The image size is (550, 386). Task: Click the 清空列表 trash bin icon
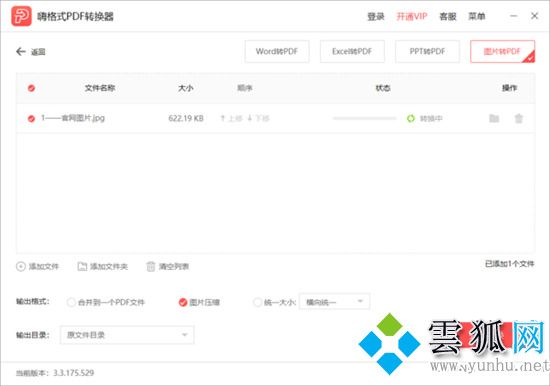pyautogui.click(x=150, y=266)
